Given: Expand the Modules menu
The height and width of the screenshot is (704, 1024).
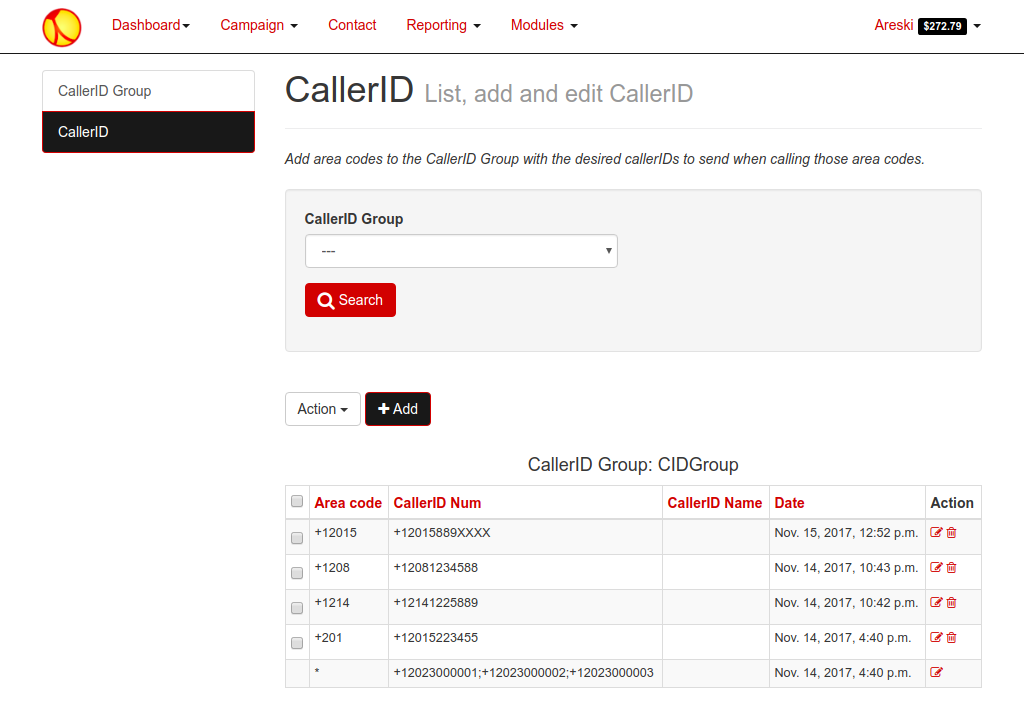Looking at the screenshot, I should point(544,25).
